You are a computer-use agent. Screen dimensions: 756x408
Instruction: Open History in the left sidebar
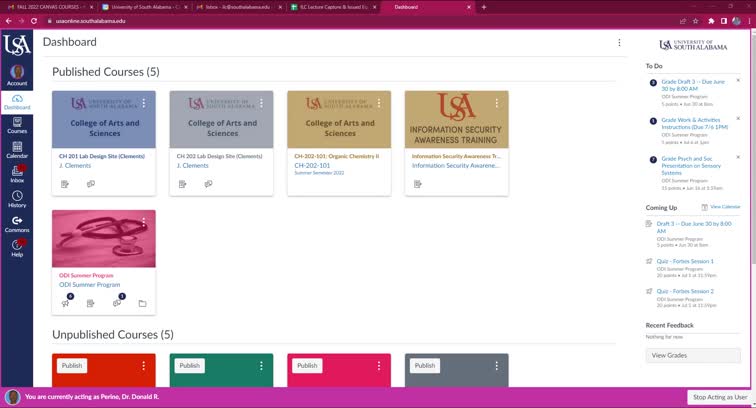coord(16,199)
